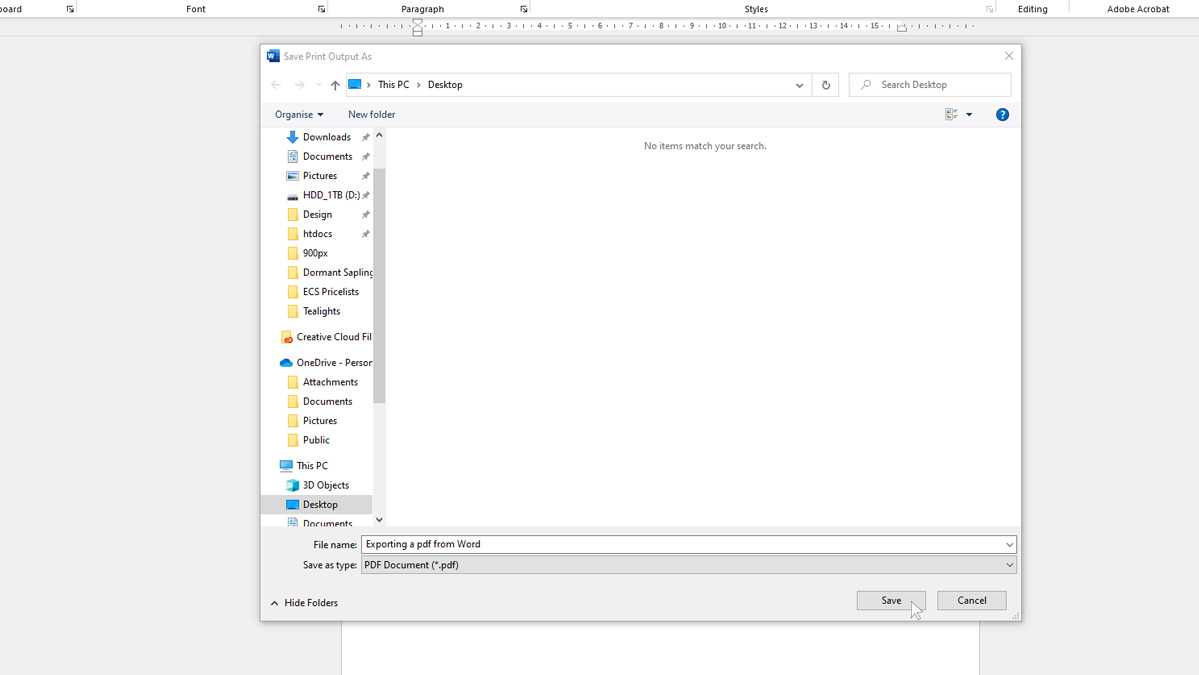The image size is (1199, 675).
Task: Navigate up one folder level
Action: (334, 85)
